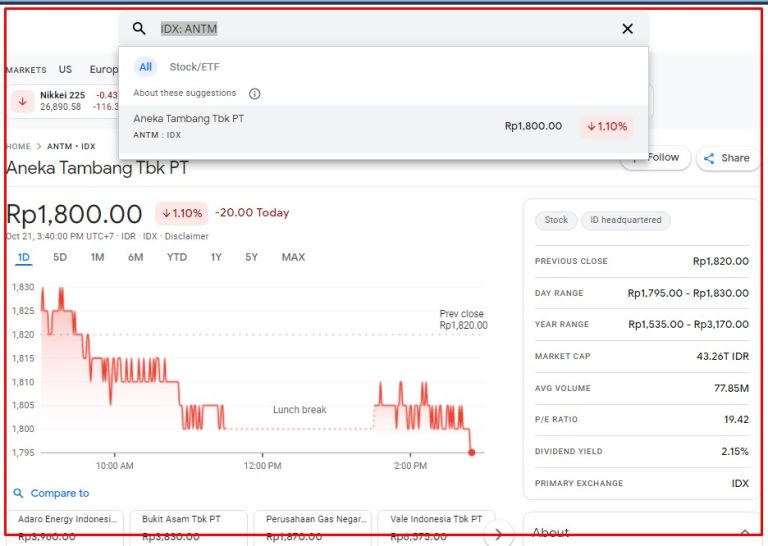Switch chart to 1Y range
Image resolution: width=768 pixels, height=546 pixels.
pos(216,257)
